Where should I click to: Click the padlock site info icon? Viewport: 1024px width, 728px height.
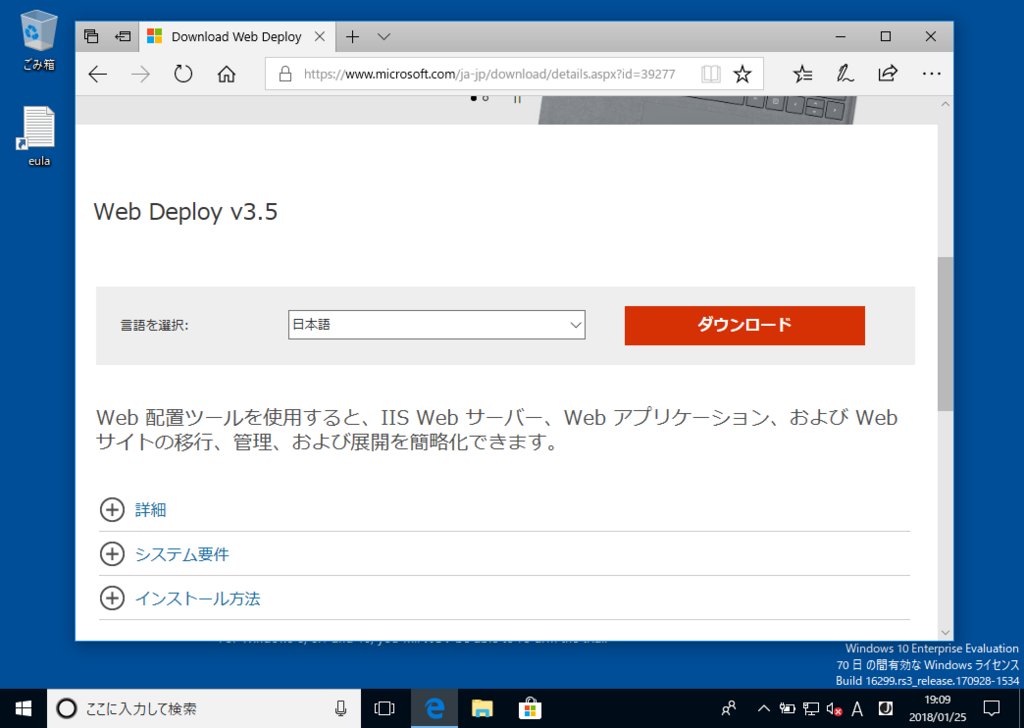point(285,74)
